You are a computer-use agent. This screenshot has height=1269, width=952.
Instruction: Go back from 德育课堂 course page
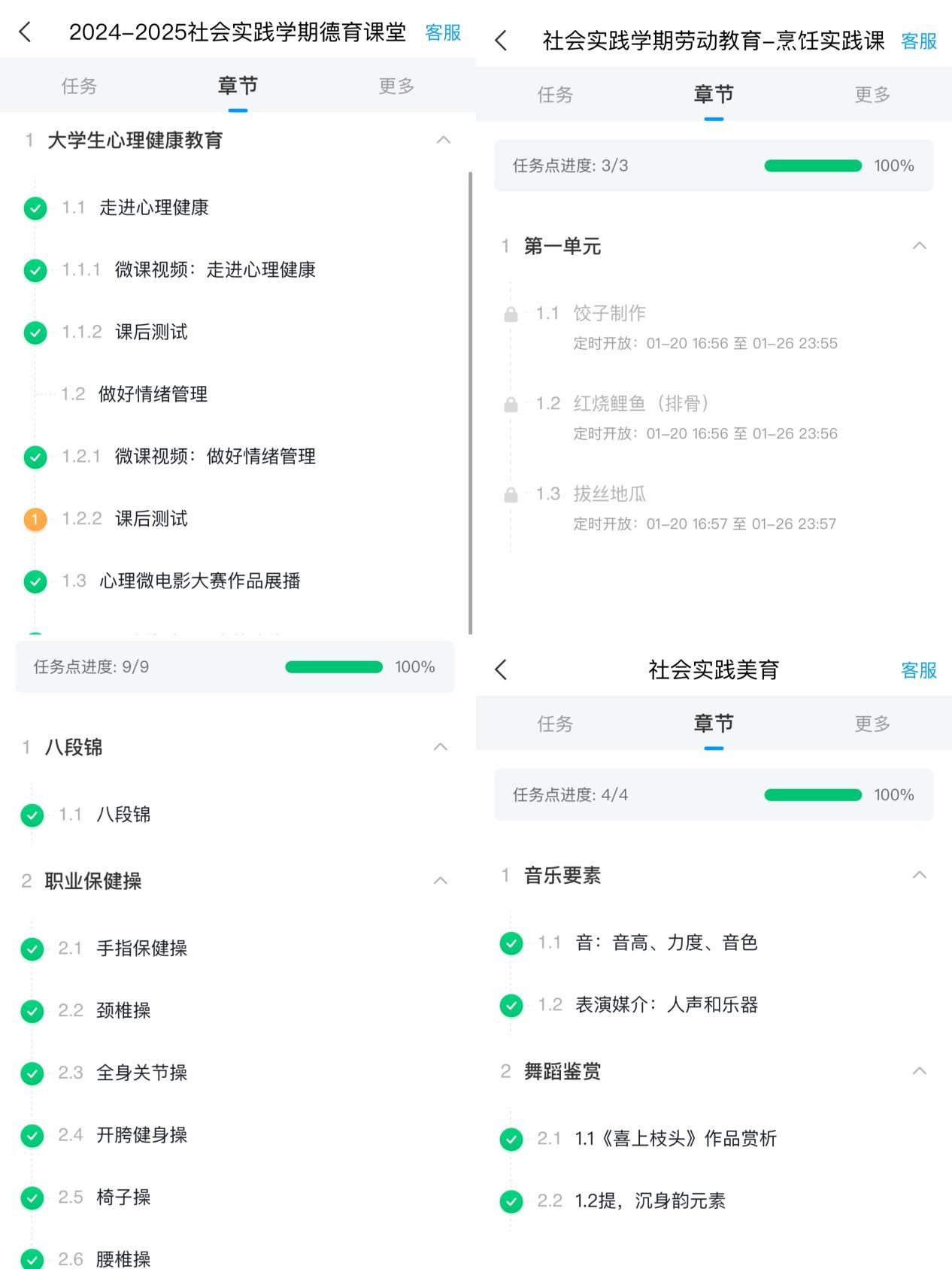[26, 32]
